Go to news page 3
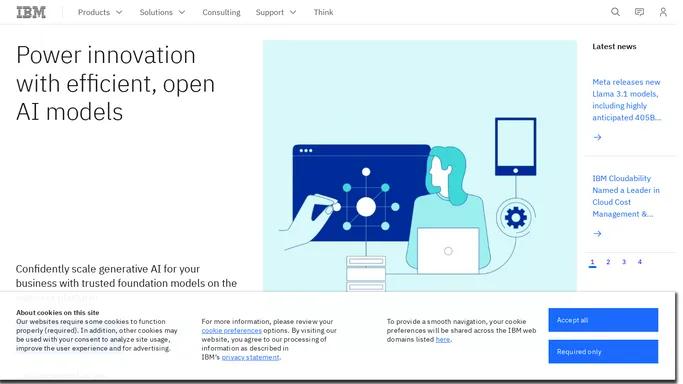683x384 pixels. pyautogui.click(x=624, y=262)
